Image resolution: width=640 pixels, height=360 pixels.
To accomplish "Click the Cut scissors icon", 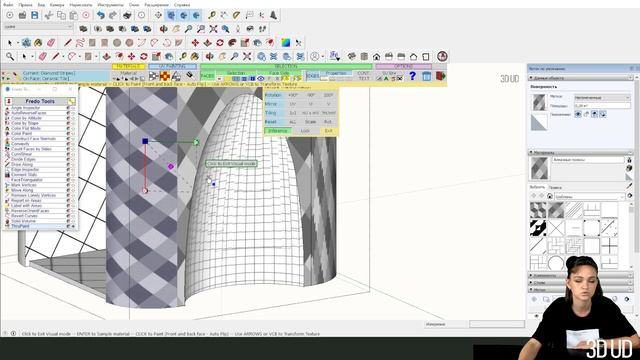I will point(49,16).
